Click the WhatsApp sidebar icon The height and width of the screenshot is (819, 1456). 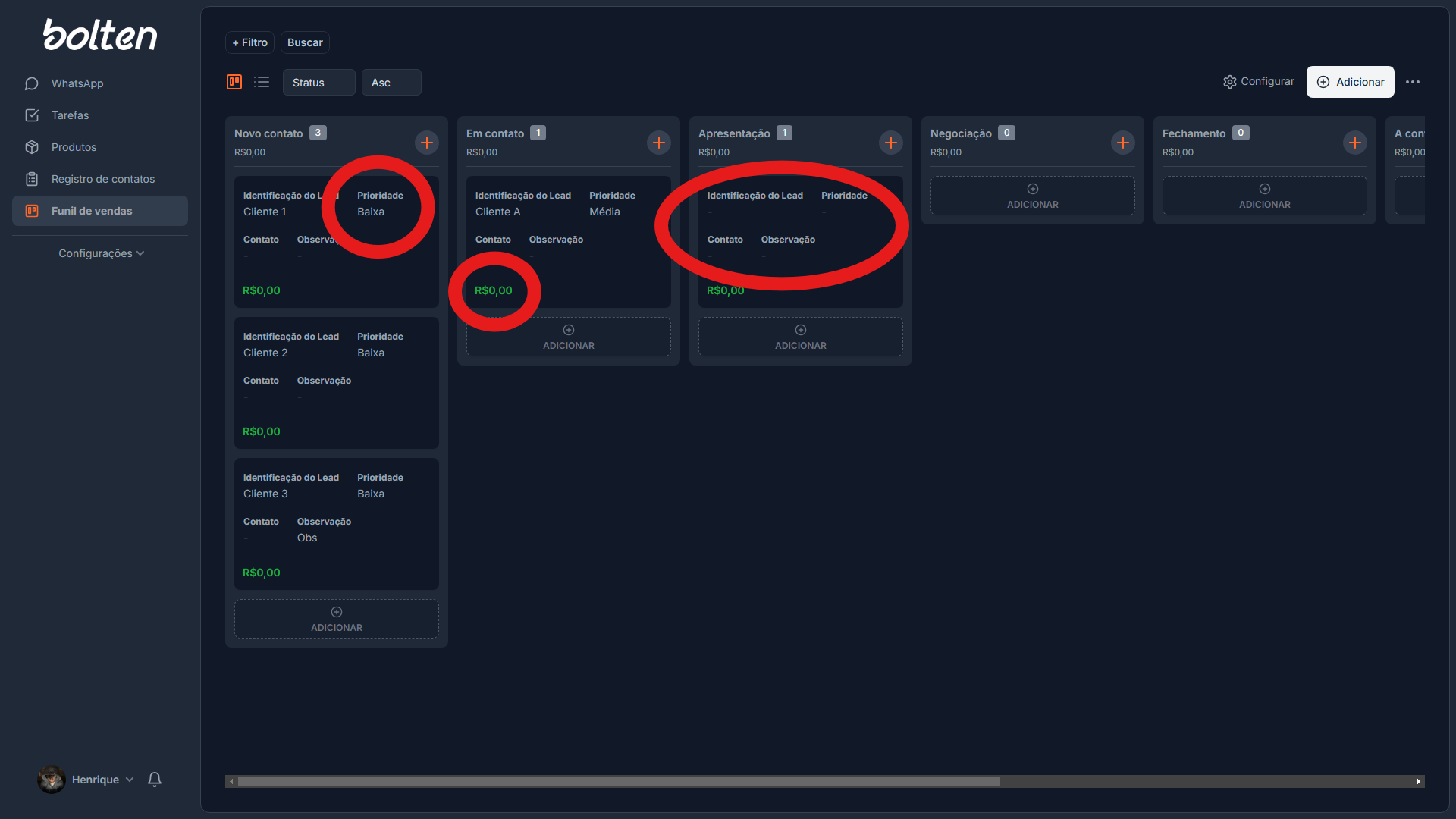[x=32, y=83]
